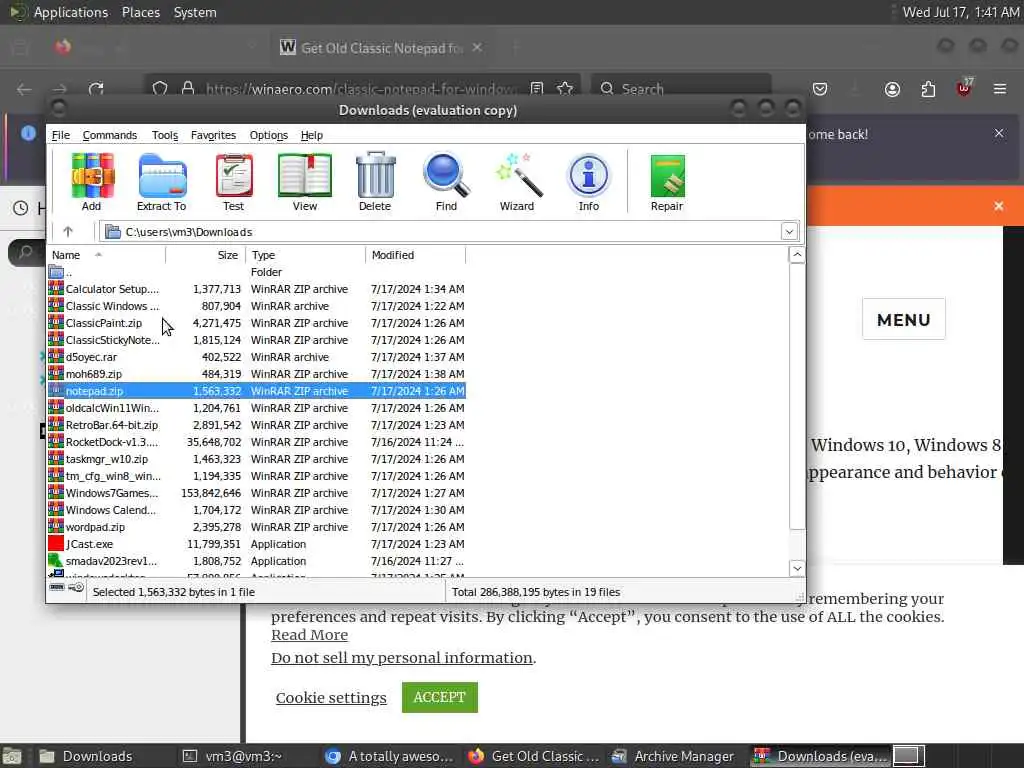Sort file list by Size column

(205, 255)
